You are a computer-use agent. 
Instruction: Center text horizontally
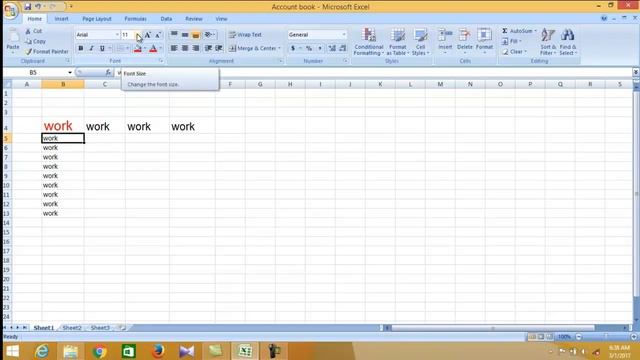(x=185, y=48)
